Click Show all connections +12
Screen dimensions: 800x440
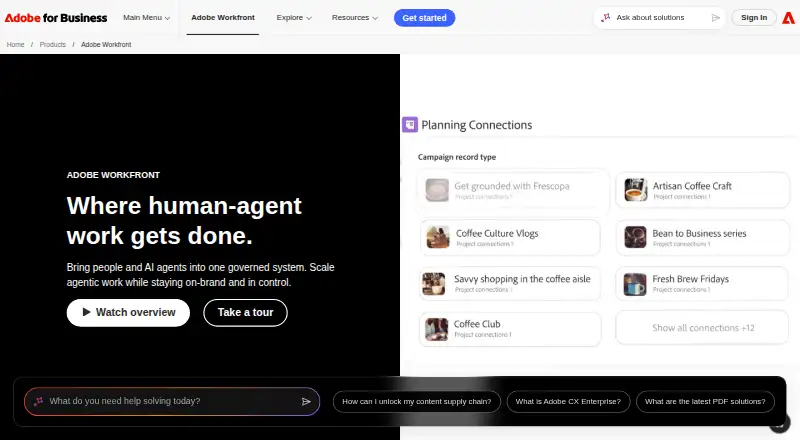point(703,328)
